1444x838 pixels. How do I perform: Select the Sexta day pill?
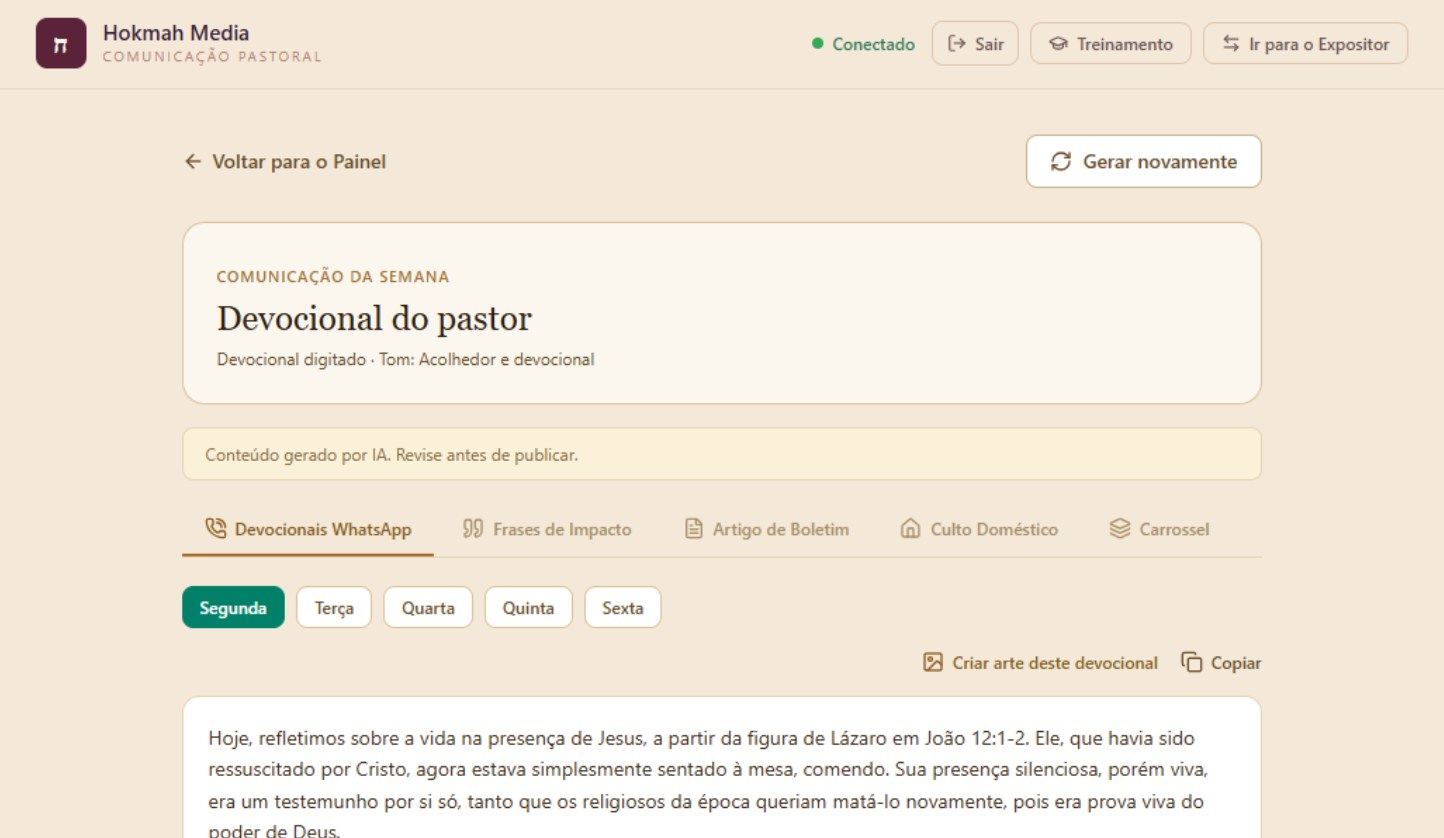pos(623,607)
